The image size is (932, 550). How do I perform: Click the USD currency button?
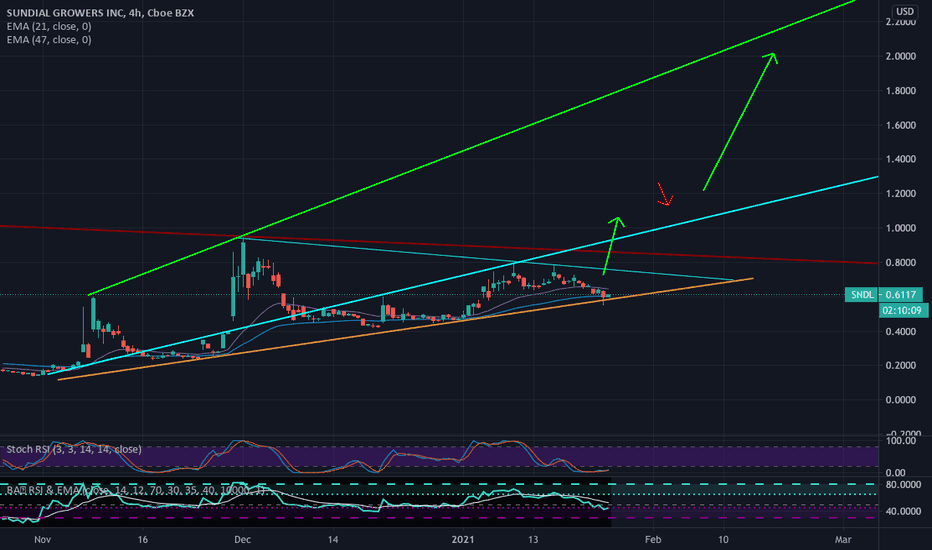pyautogui.click(x=905, y=11)
